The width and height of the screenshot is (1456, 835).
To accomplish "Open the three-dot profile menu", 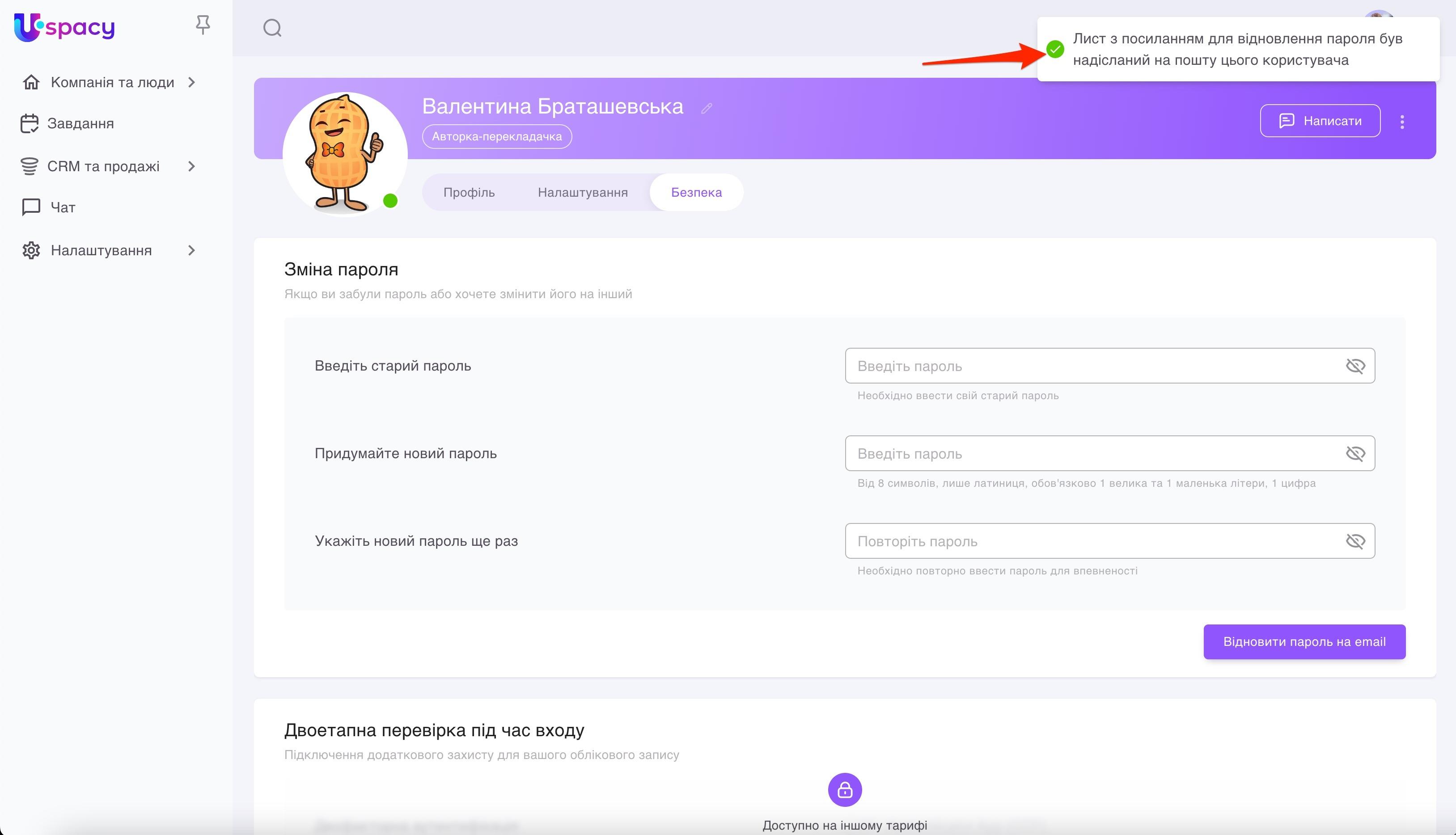I will (x=1402, y=122).
